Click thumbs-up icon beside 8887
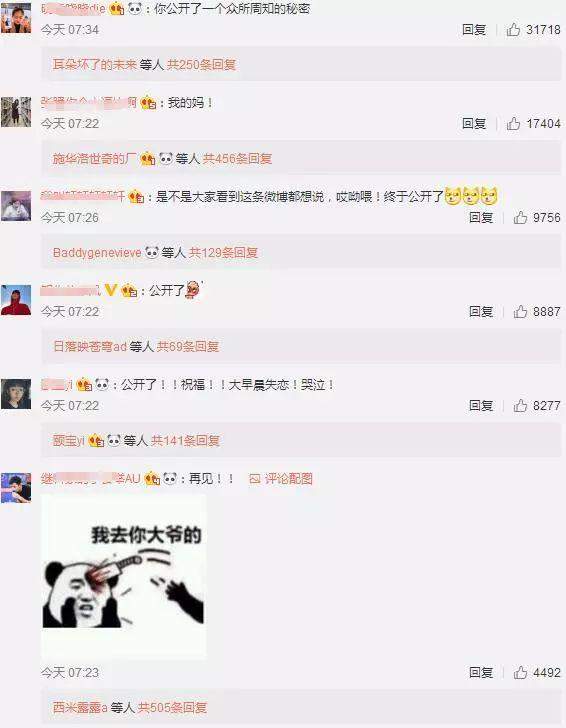Image resolution: width=566 pixels, height=728 pixels. (520, 311)
